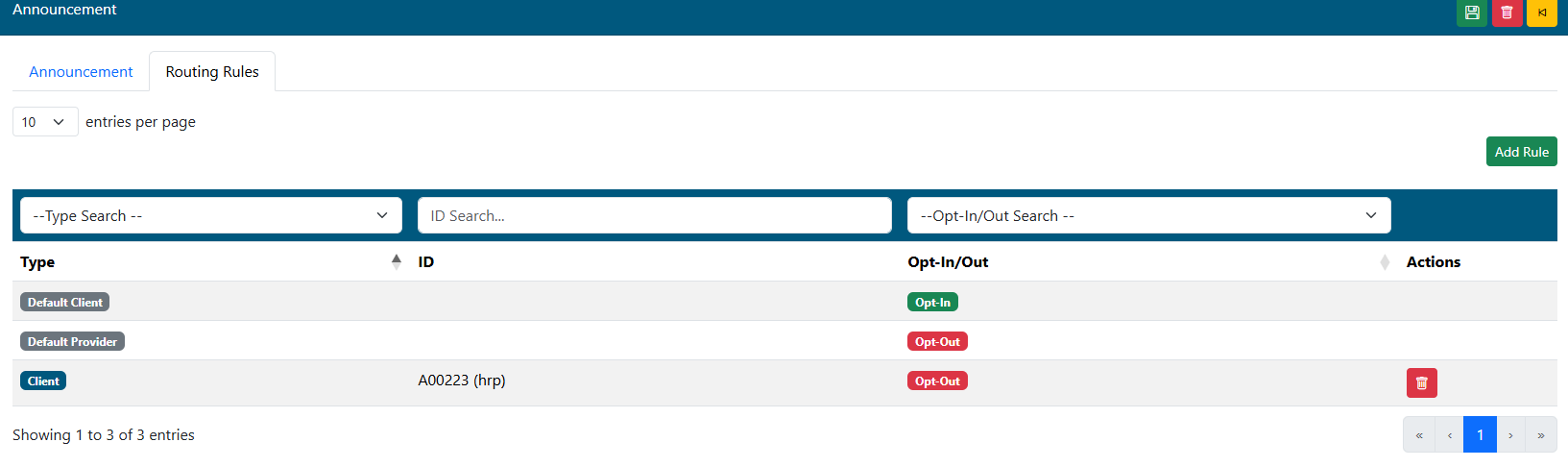Click the red delete icon in header

[x=1507, y=12]
